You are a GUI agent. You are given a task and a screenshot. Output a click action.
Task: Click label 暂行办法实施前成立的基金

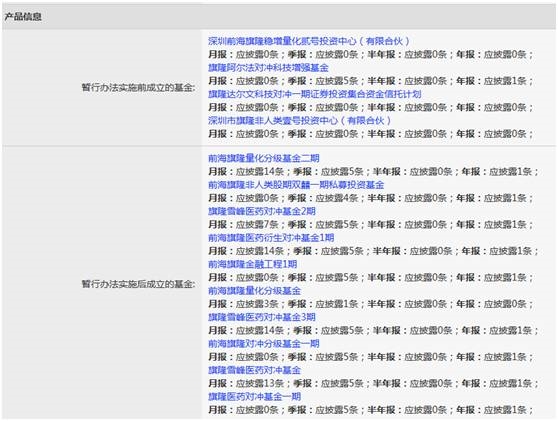(138, 87)
